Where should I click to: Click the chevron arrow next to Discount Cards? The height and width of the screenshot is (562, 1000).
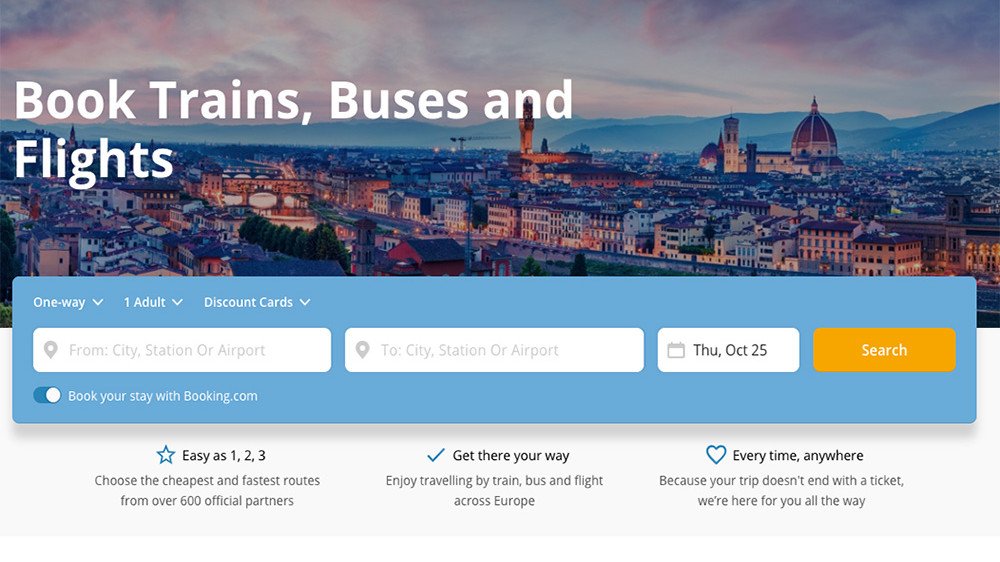(305, 302)
